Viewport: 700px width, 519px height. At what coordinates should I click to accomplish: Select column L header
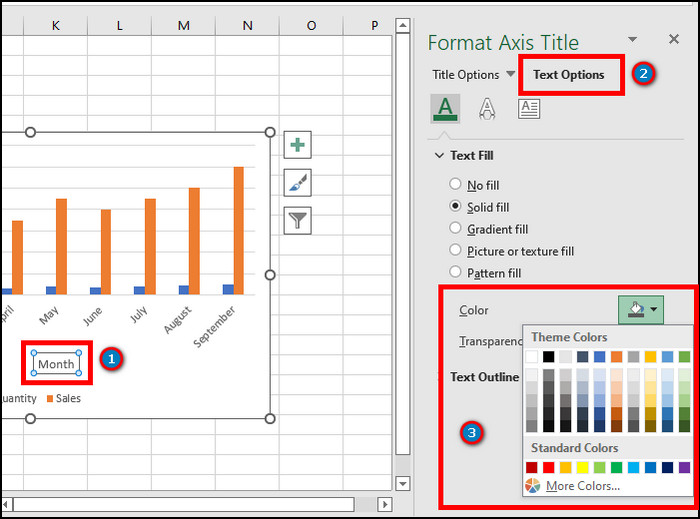119,26
